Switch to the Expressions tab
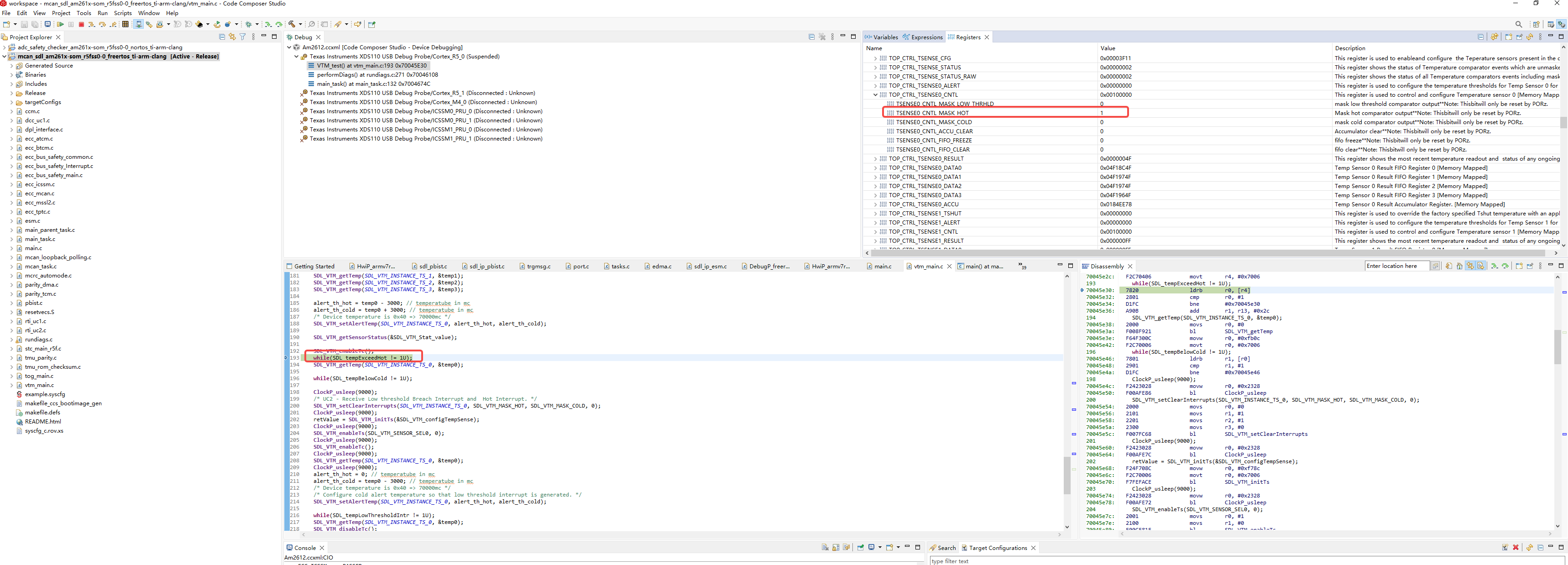Screen dimensions: 1568x565 (x=925, y=37)
